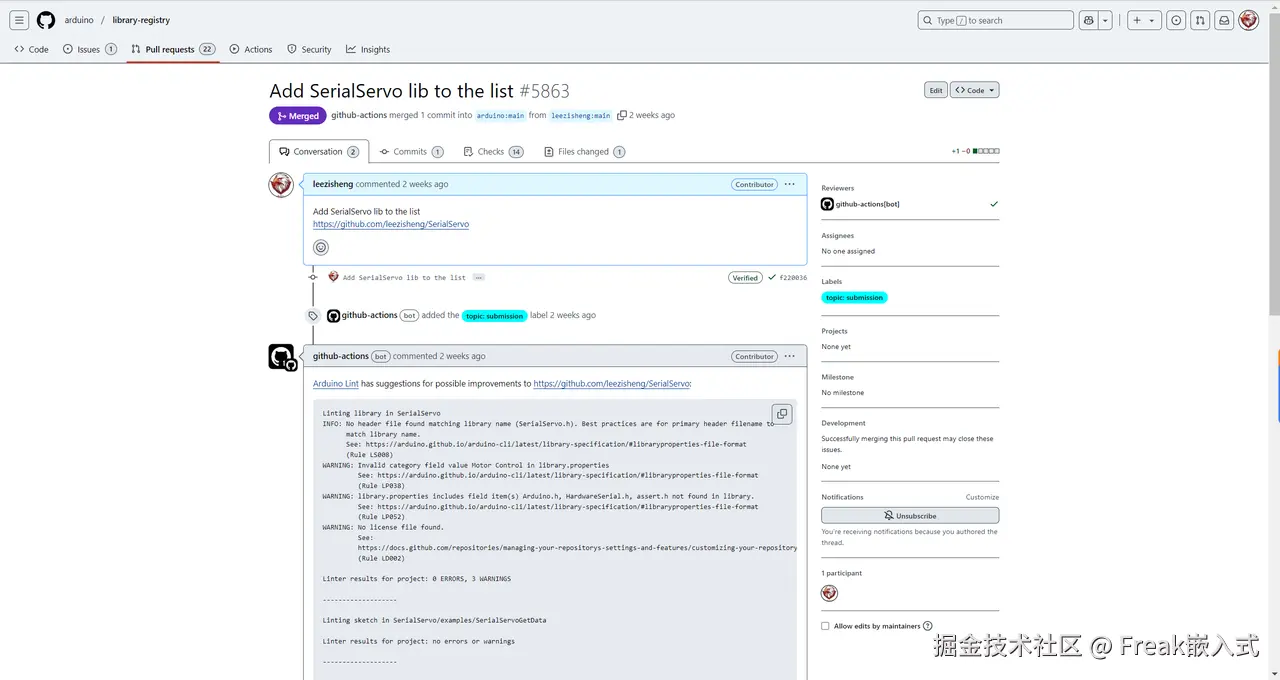Screen dimensions: 1280x680
Task: Open the notifications inbox icon
Action: (x=1224, y=20)
